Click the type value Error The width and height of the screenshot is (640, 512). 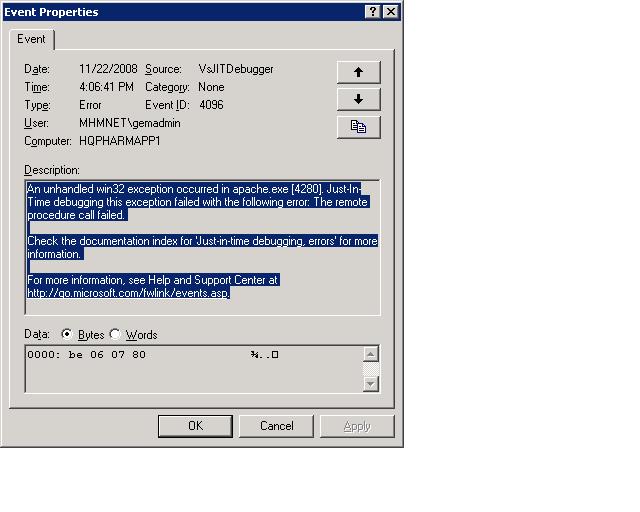[90, 105]
